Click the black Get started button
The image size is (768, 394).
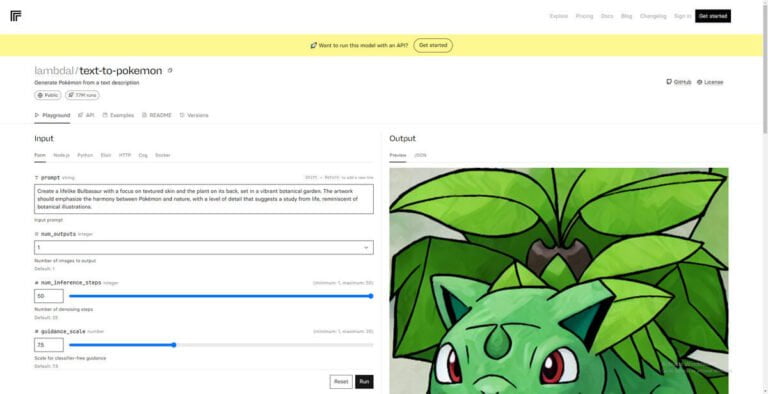[x=713, y=16]
